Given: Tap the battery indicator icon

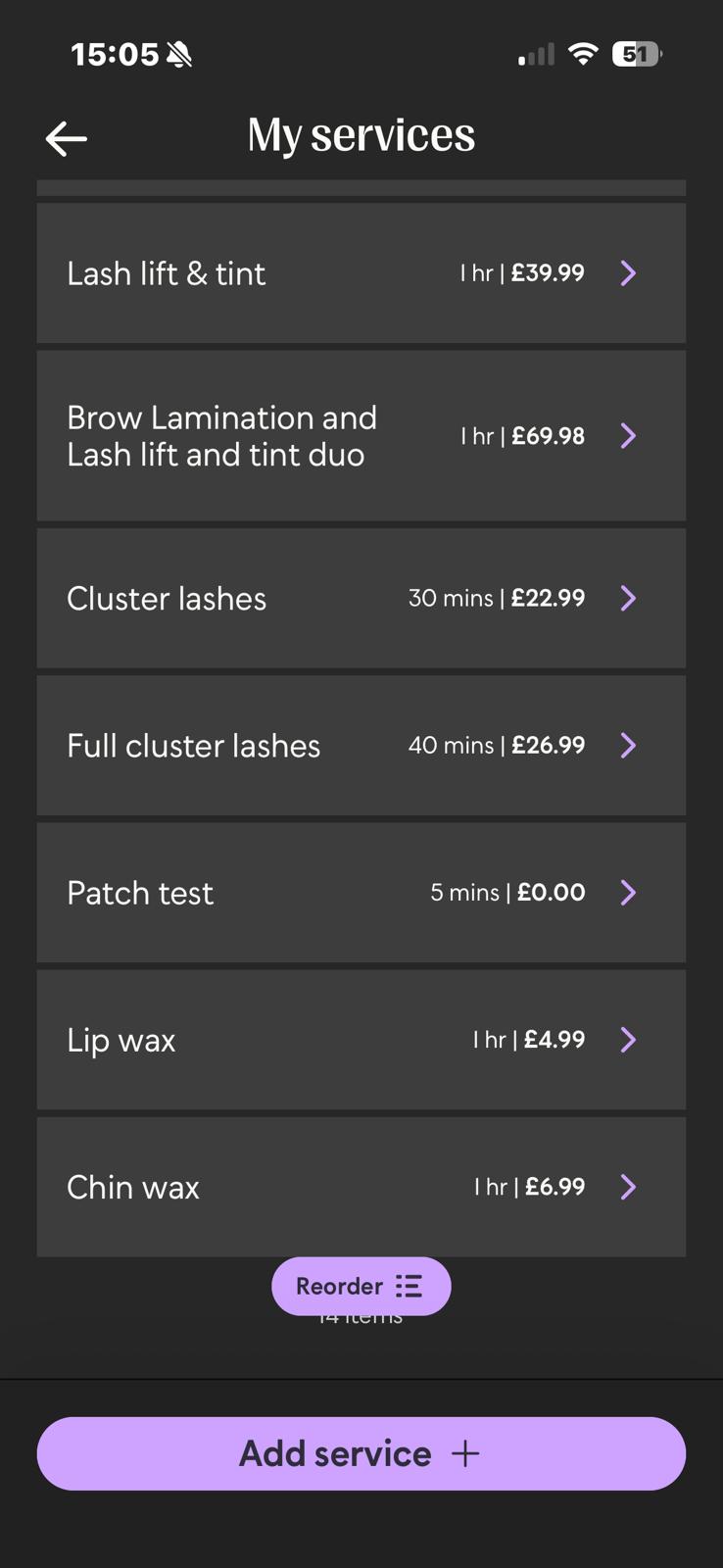Looking at the screenshot, I should (636, 54).
